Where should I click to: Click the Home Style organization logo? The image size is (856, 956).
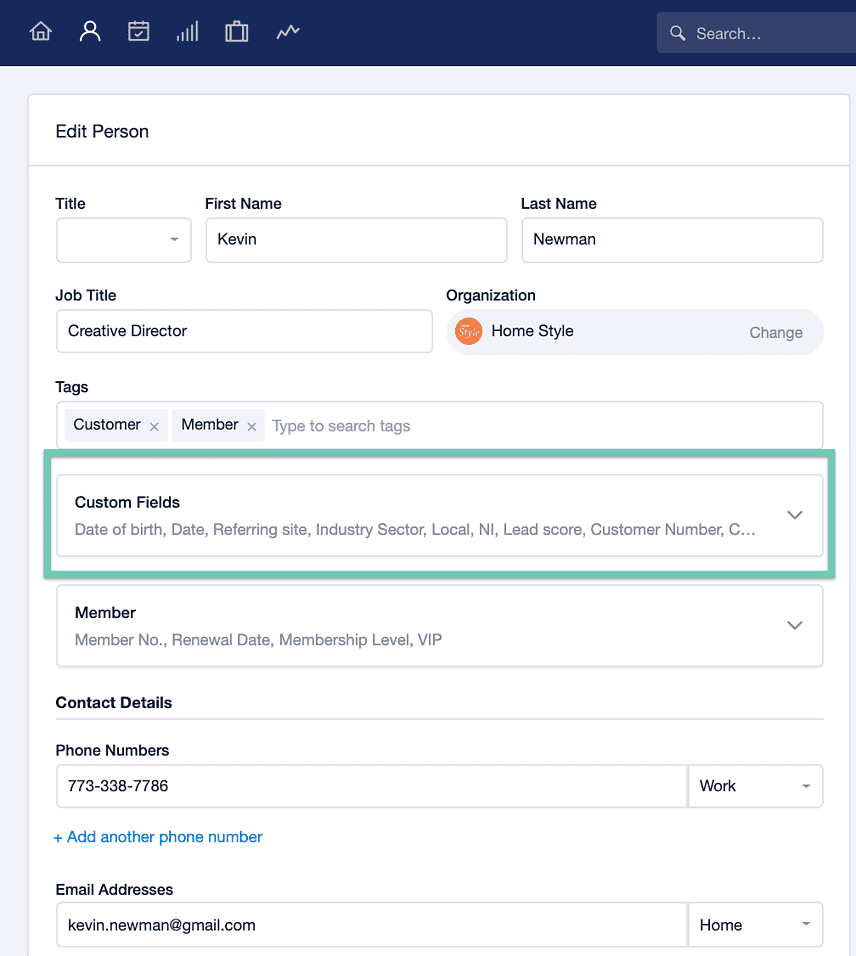(x=468, y=331)
